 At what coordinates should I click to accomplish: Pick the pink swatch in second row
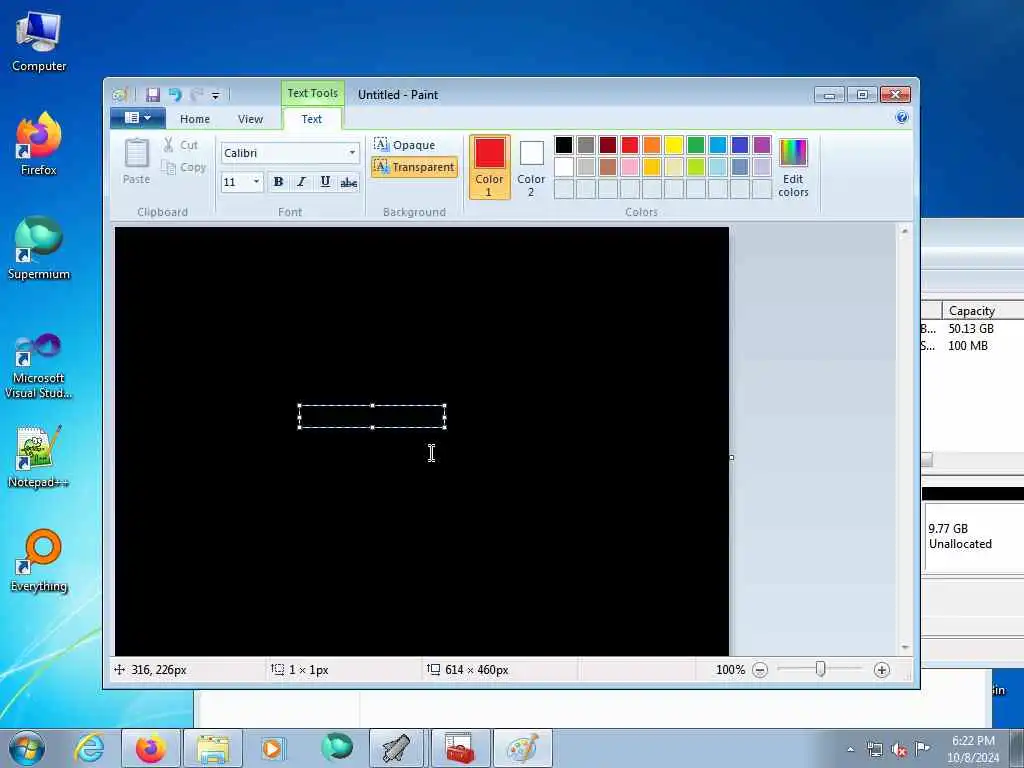[630, 167]
